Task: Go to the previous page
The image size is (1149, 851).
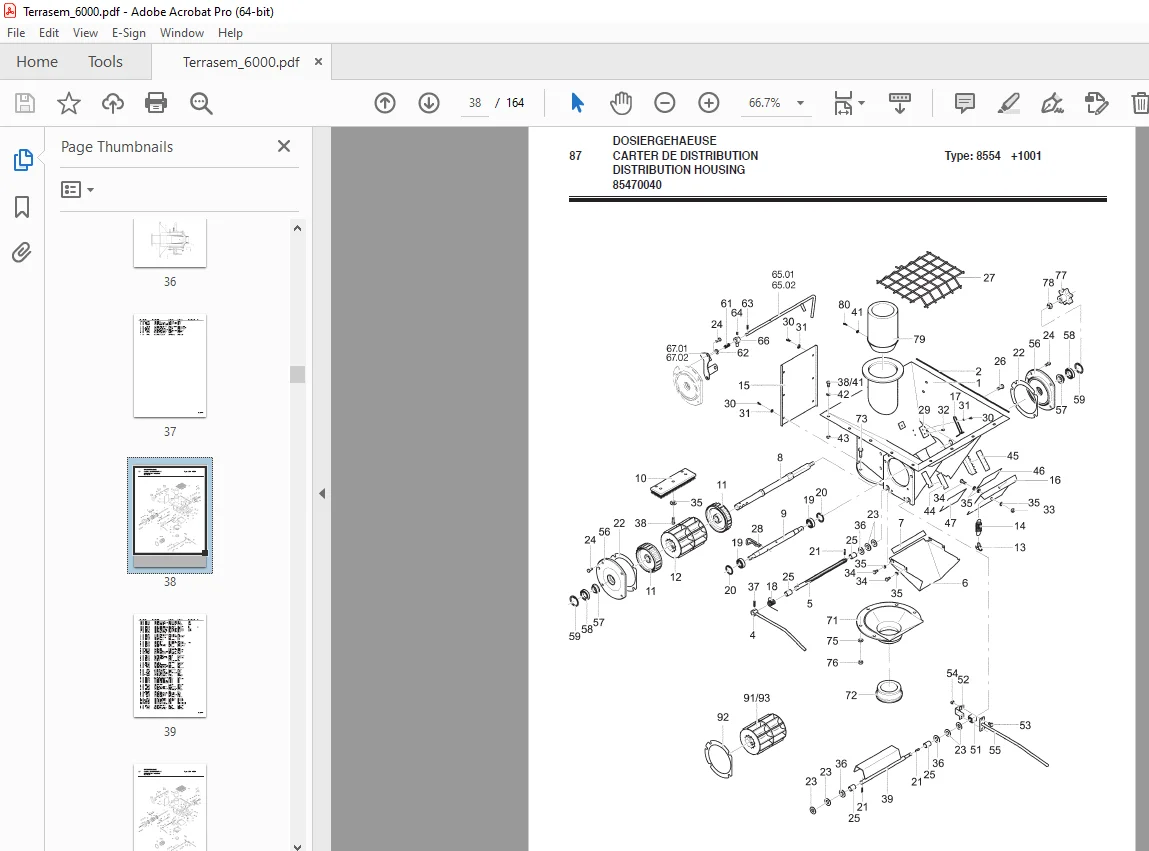Action: (x=385, y=103)
